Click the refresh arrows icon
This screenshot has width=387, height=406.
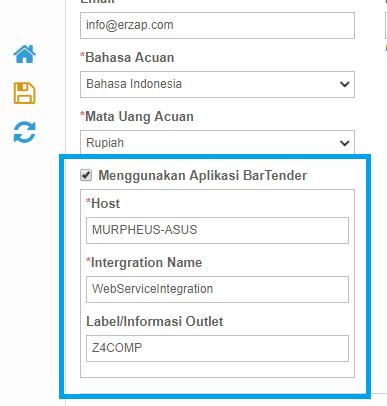coord(24,132)
